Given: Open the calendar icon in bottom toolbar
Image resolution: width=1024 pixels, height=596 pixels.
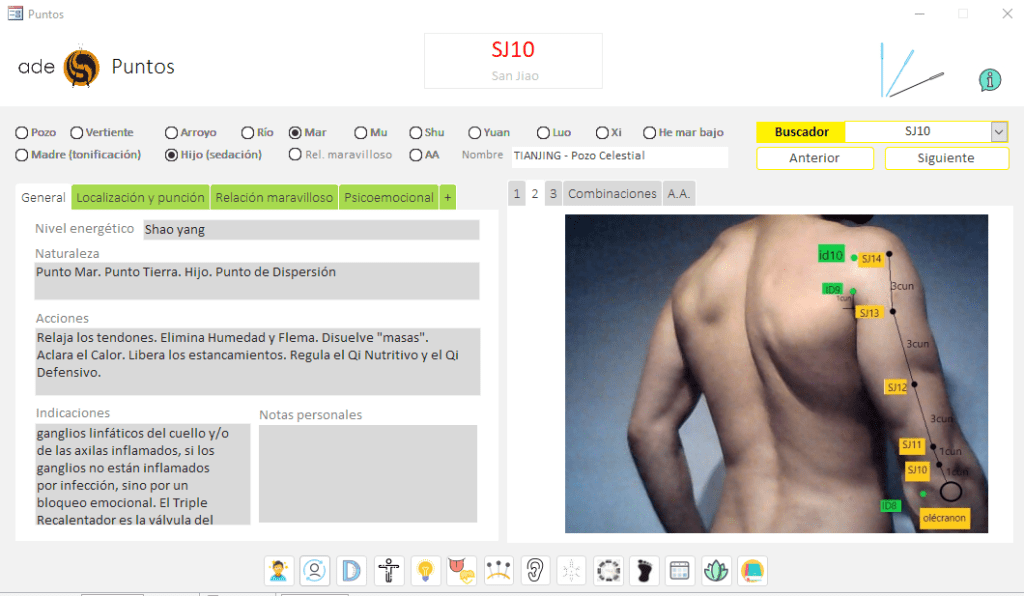Looking at the screenshot, I should coord(679,571).
